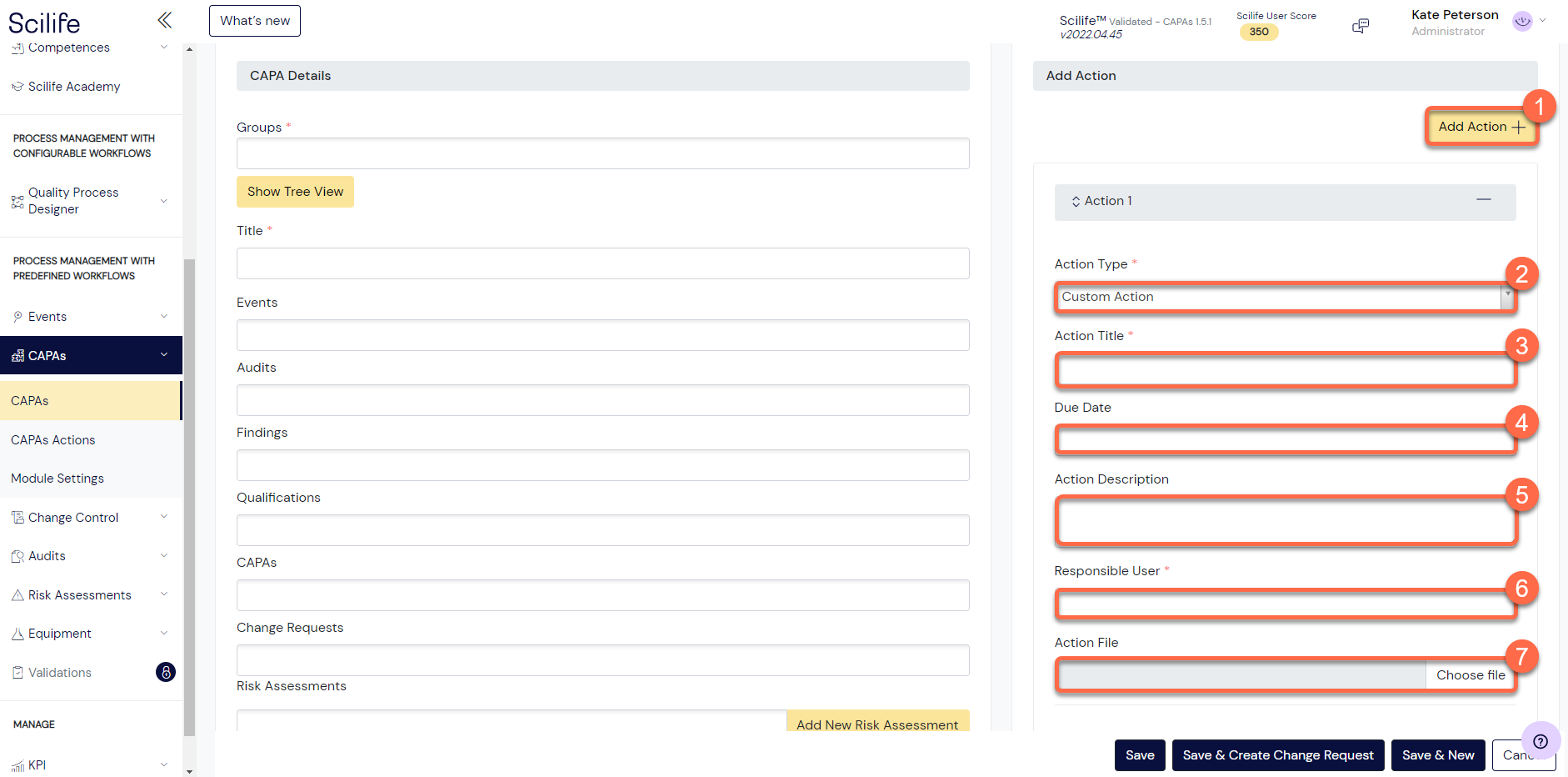Click the Risk Assessments warning icon
This screenshot has height=777, width=1568.
pyautogui.click(x=17, y=595)
